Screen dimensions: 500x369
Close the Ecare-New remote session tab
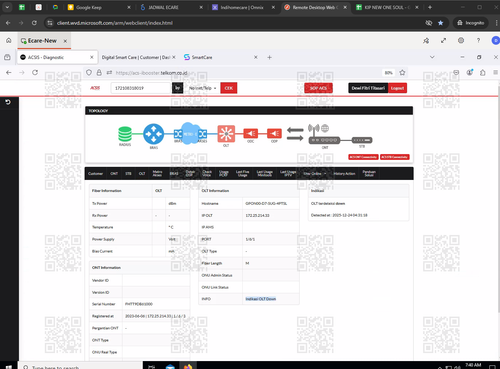click(x=65, y=41)
